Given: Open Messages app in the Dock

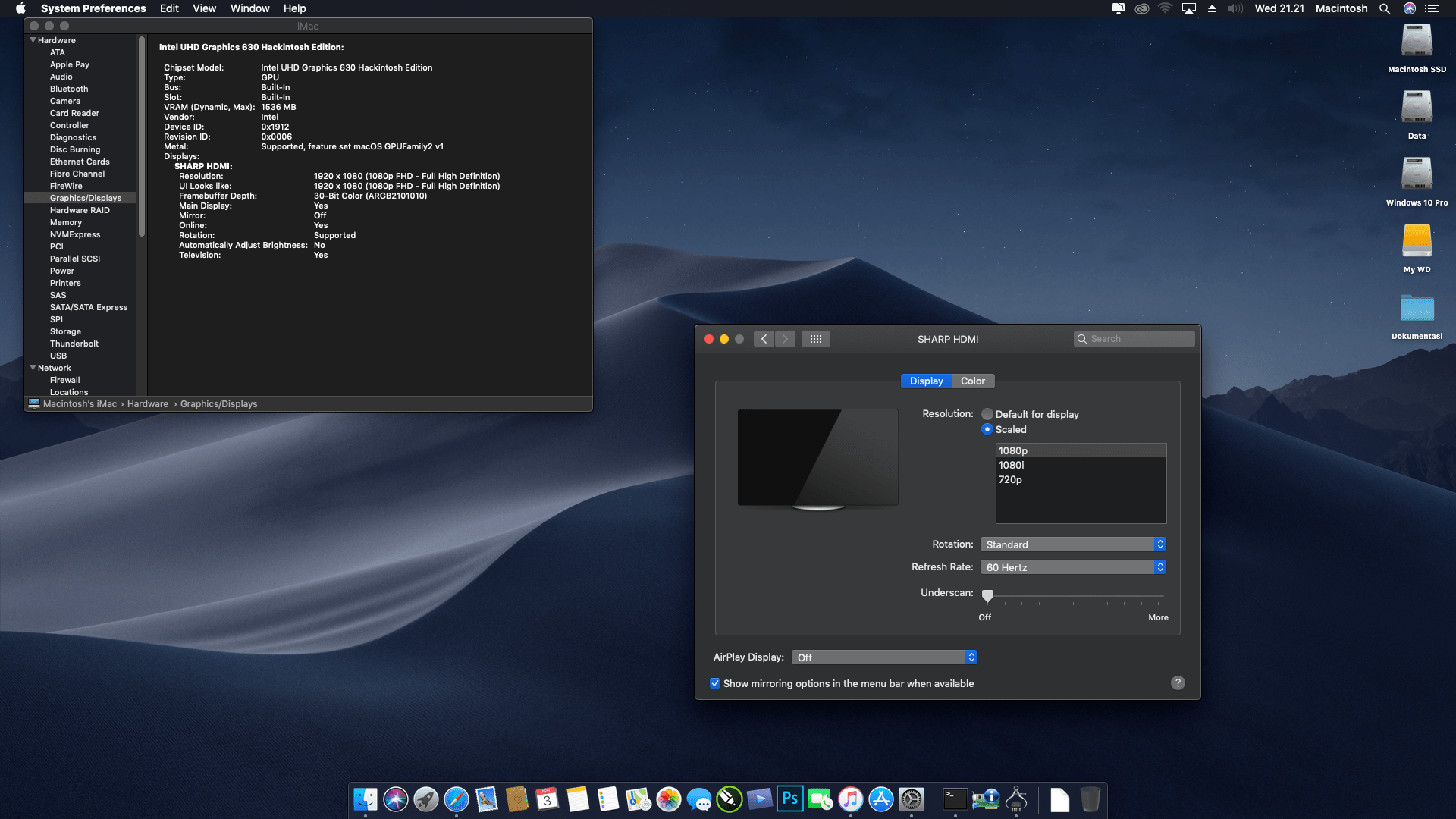Looking at the screenshot, I should [699, 799].
